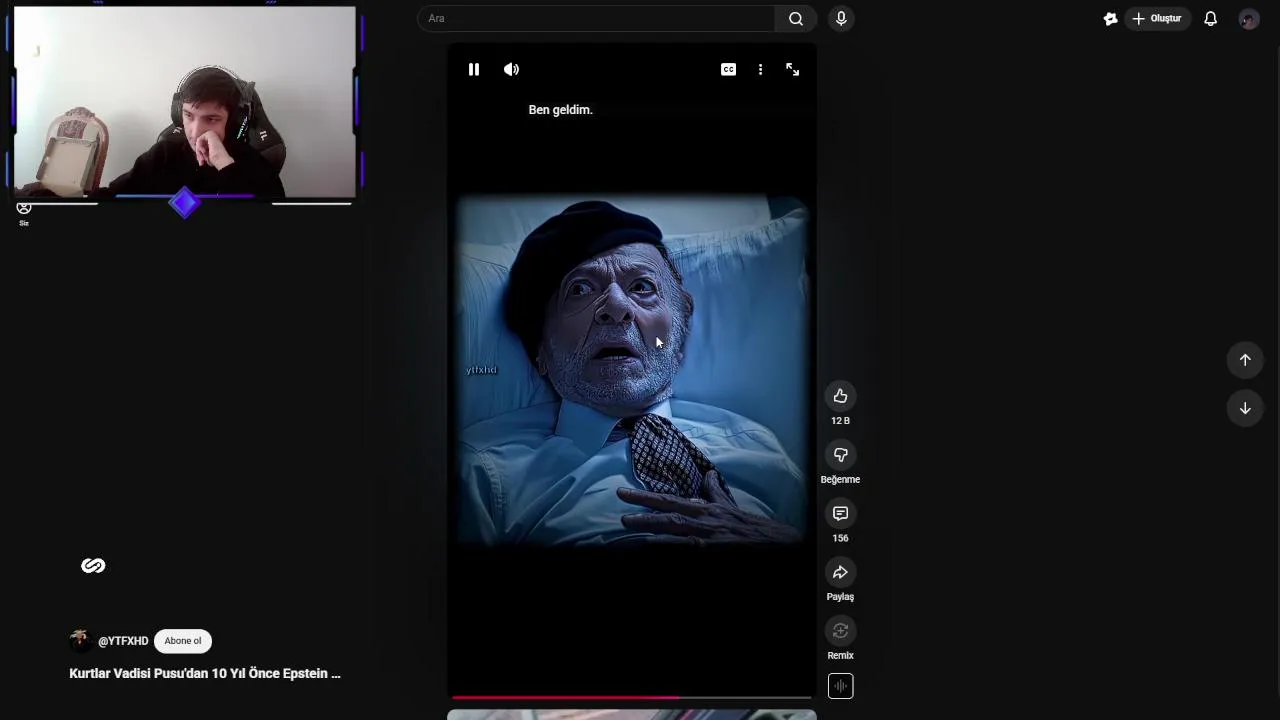Open the three-dot more options menu
The width and height of the screenshot is (1280, 720).
click(x=760, y=69)
